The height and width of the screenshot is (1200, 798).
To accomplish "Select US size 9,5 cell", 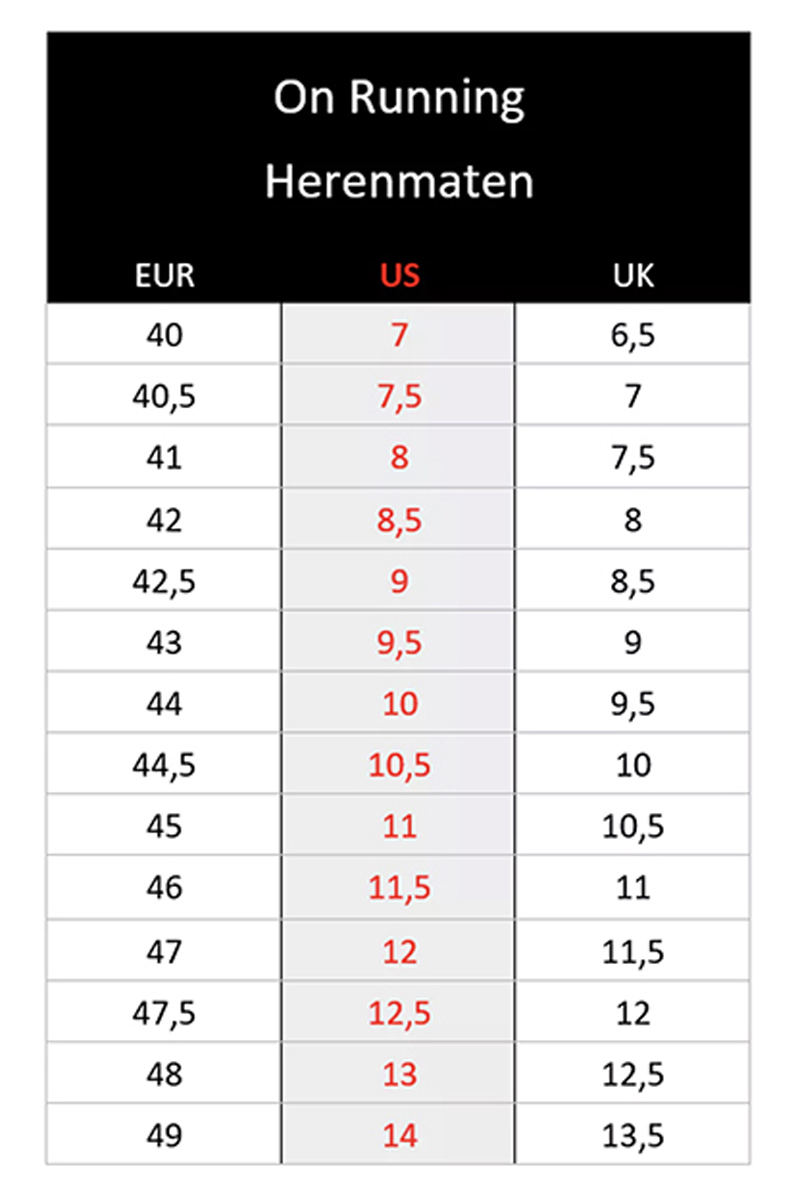I will pyautogui.click(x=399, y=642).
